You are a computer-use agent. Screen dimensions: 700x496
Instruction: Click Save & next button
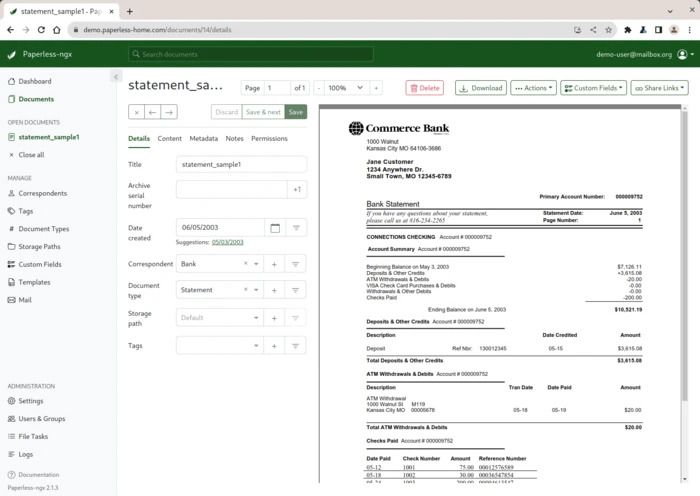(263, 112)
